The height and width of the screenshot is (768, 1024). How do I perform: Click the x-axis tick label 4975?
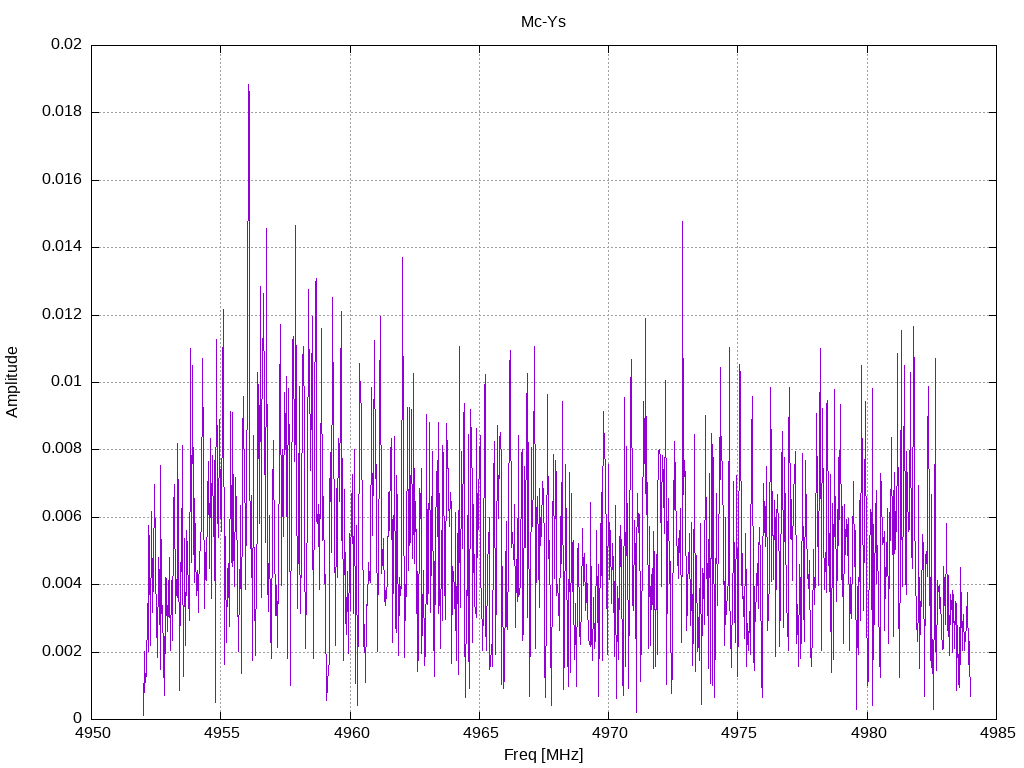738,733
